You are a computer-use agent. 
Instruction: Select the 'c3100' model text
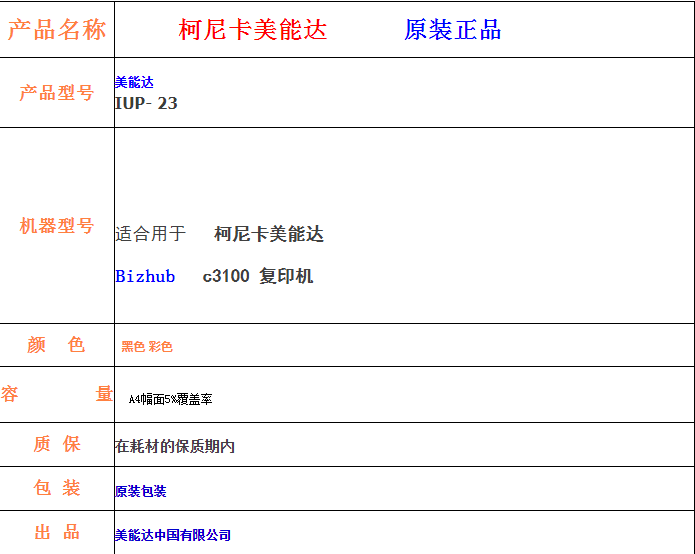(226, 276)
